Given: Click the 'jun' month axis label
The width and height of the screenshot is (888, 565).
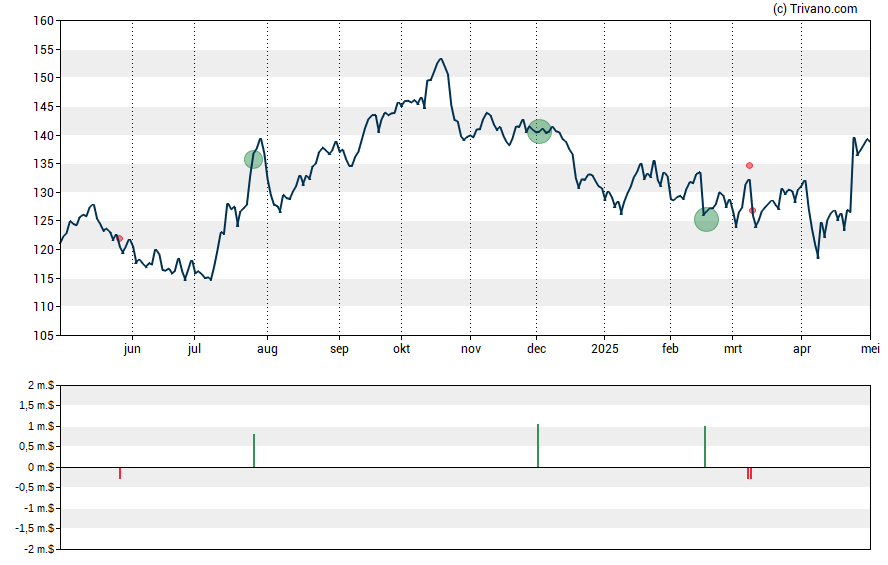Looking at the screenshot, I should tap(132, 349).
